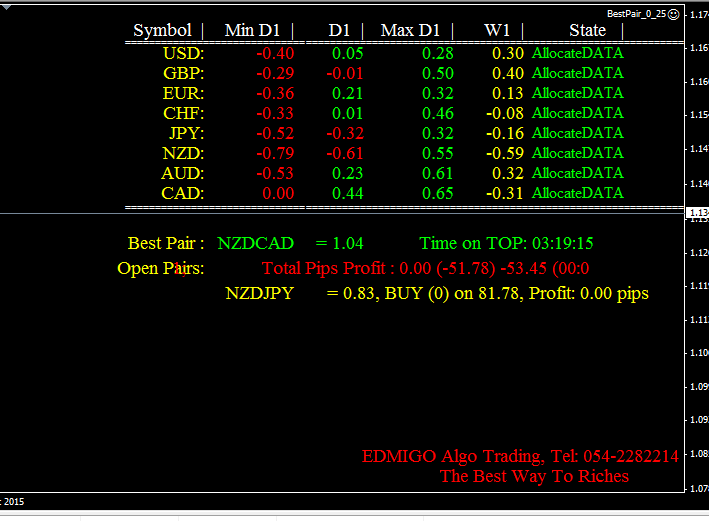Click USD Max D1 value 0.28

pos(438,53)
